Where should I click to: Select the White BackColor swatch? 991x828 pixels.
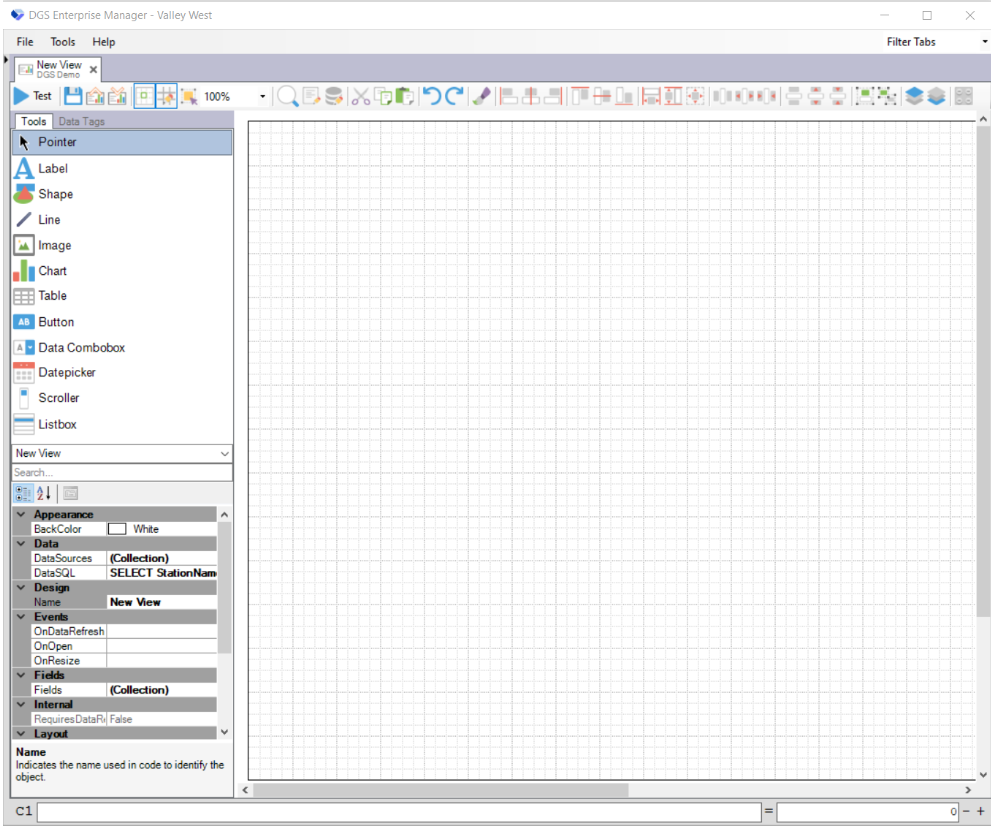[117, 528]
